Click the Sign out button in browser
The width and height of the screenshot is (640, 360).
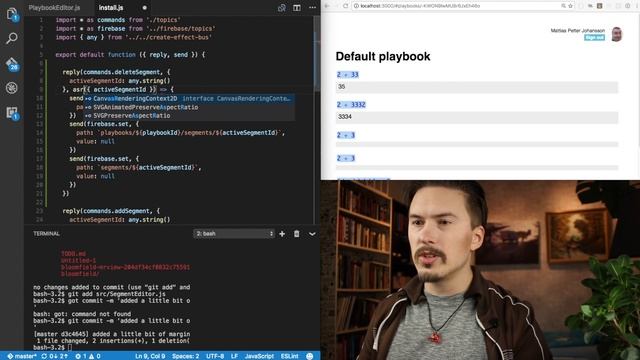(594, 37)
